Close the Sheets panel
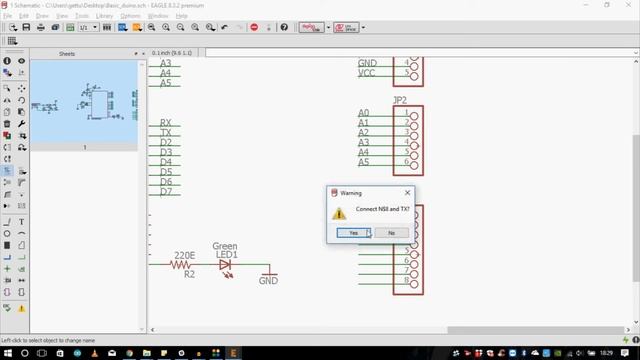The image size is (640, 360). point(143,53)
